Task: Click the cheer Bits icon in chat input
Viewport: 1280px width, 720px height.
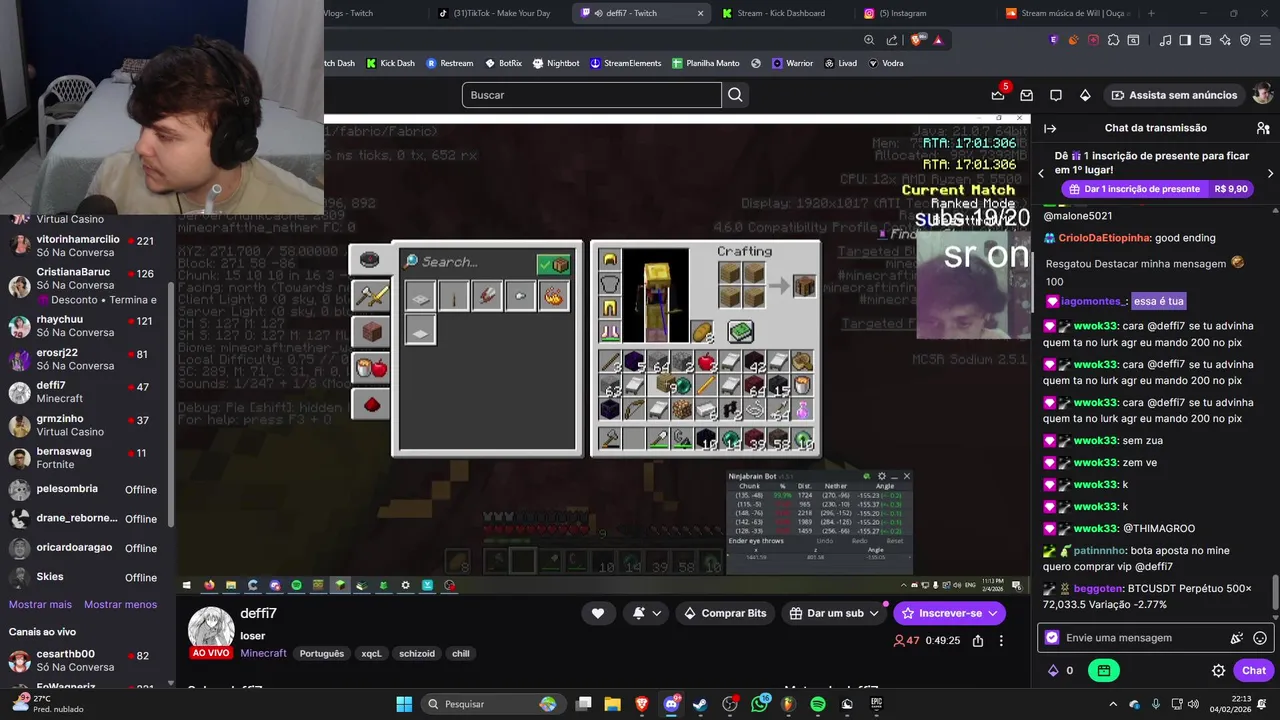Action: click(1237, 638)
